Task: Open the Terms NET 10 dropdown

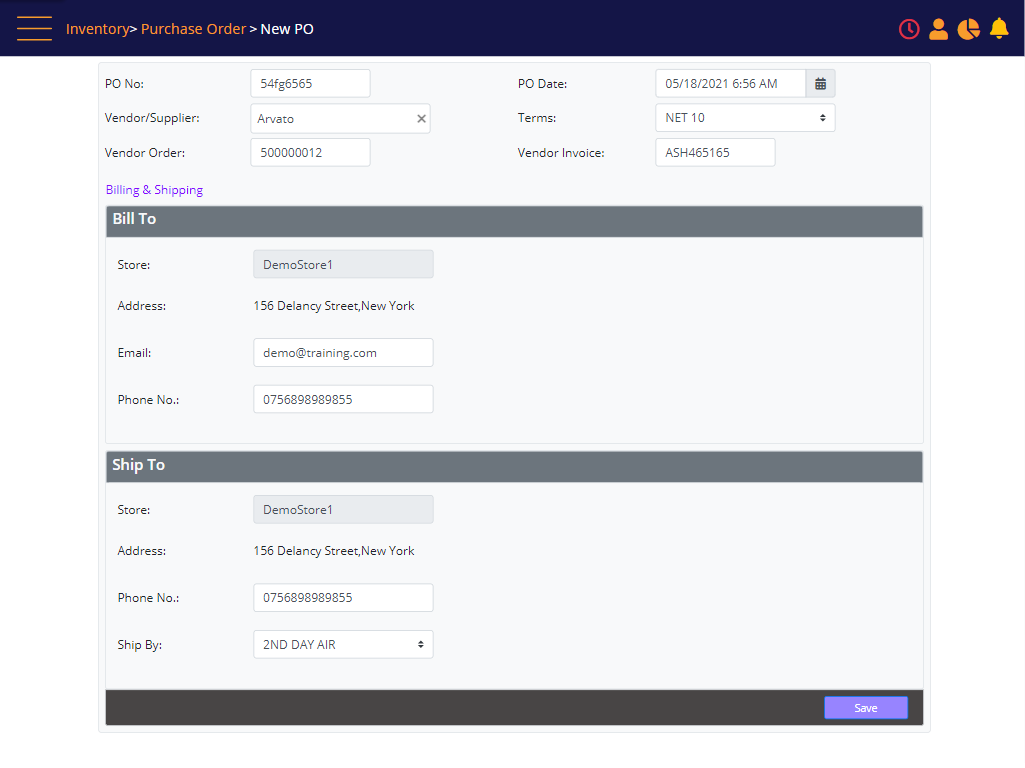Action: point(745,118)
